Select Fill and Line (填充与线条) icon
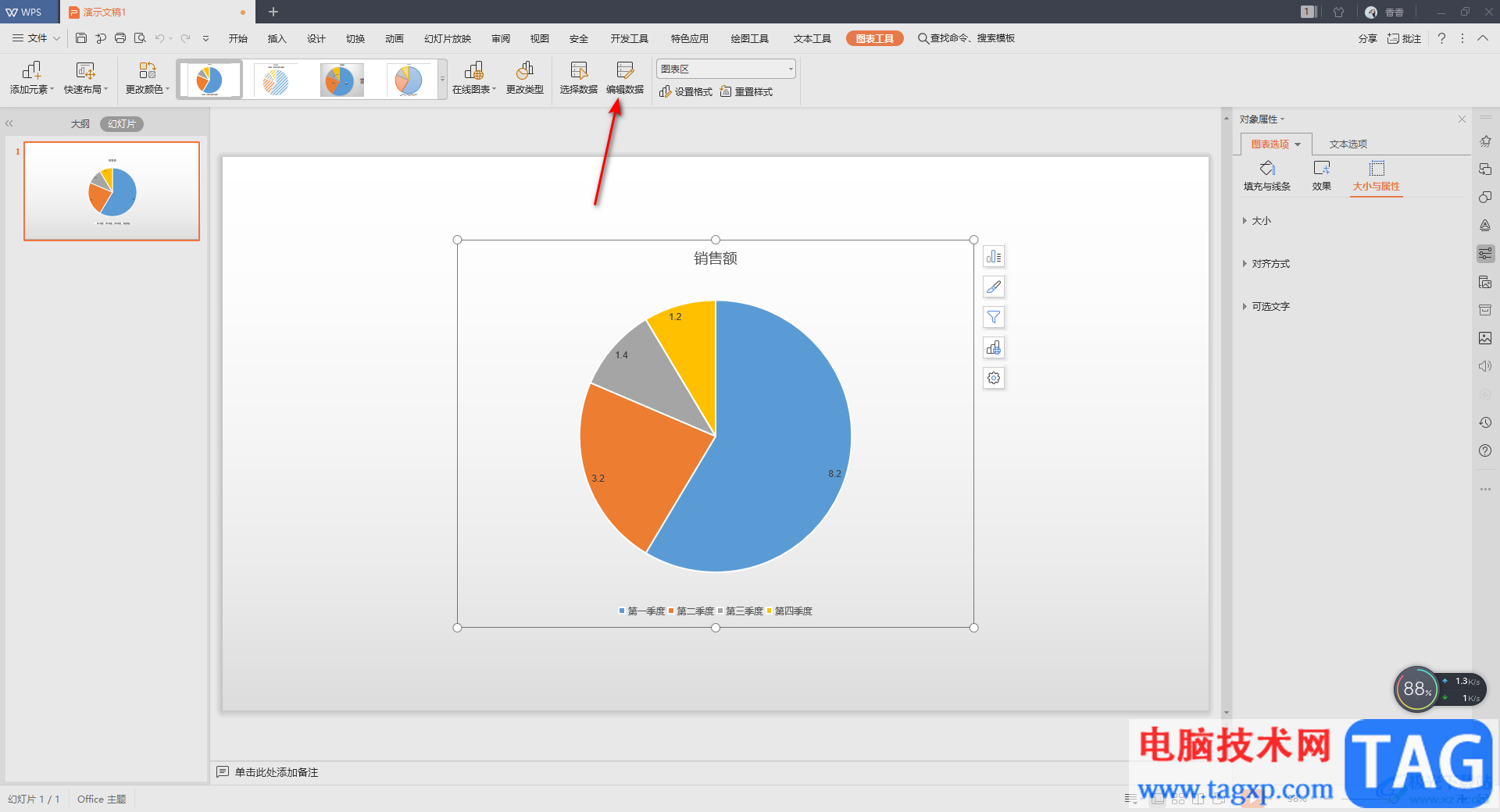Viewport: 1500px width, 812px height. click(1267, 176)
